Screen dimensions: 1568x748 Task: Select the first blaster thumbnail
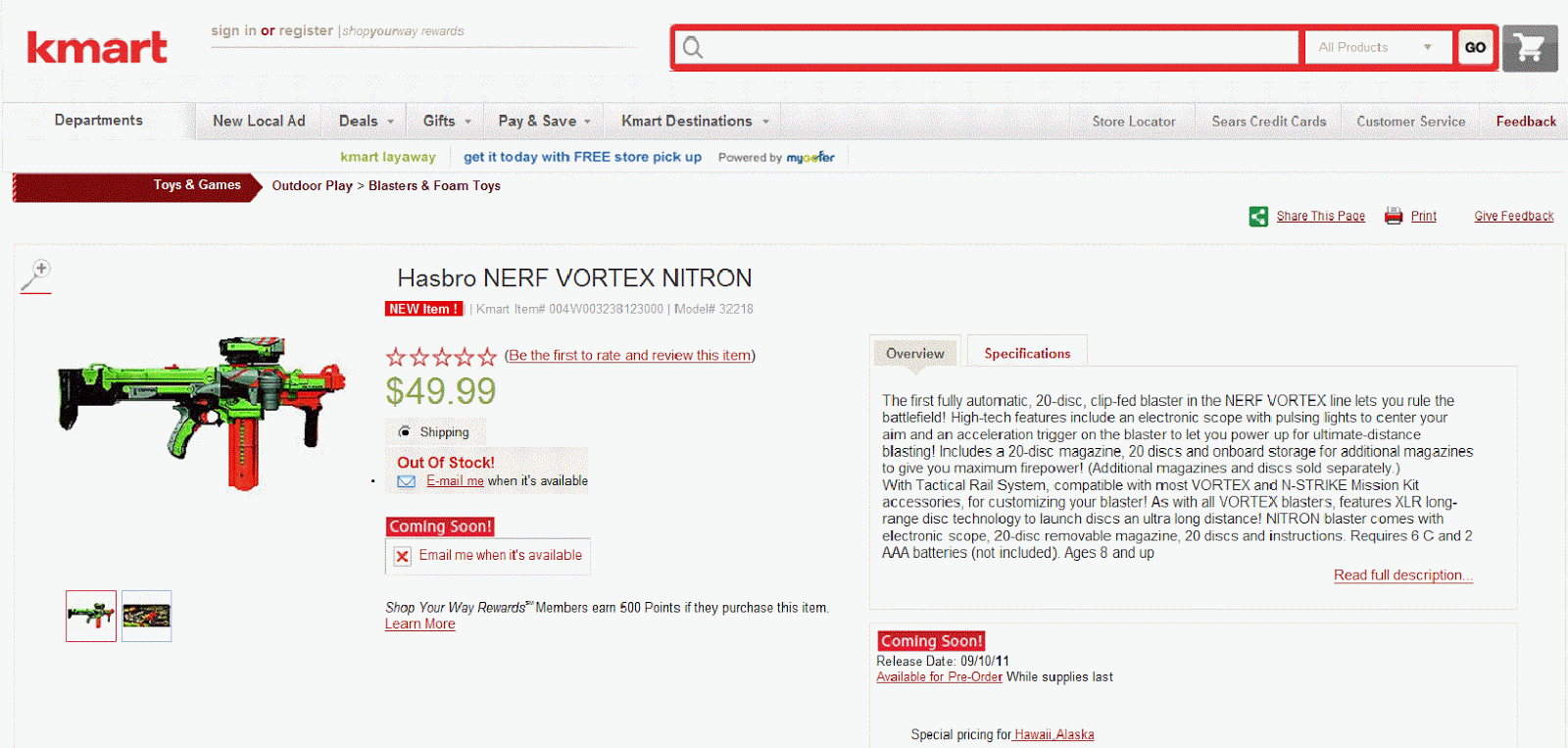click(91, 616)
